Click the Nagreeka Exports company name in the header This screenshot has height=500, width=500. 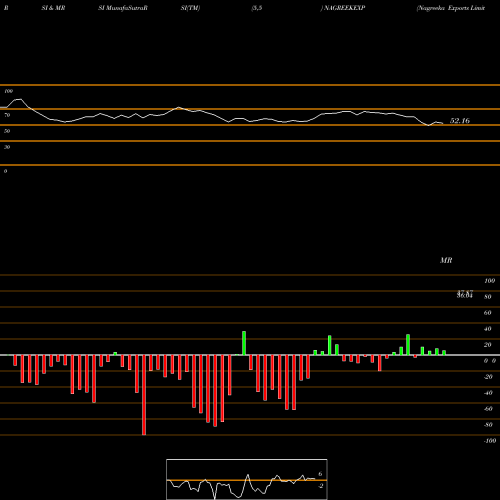point(451,8)
